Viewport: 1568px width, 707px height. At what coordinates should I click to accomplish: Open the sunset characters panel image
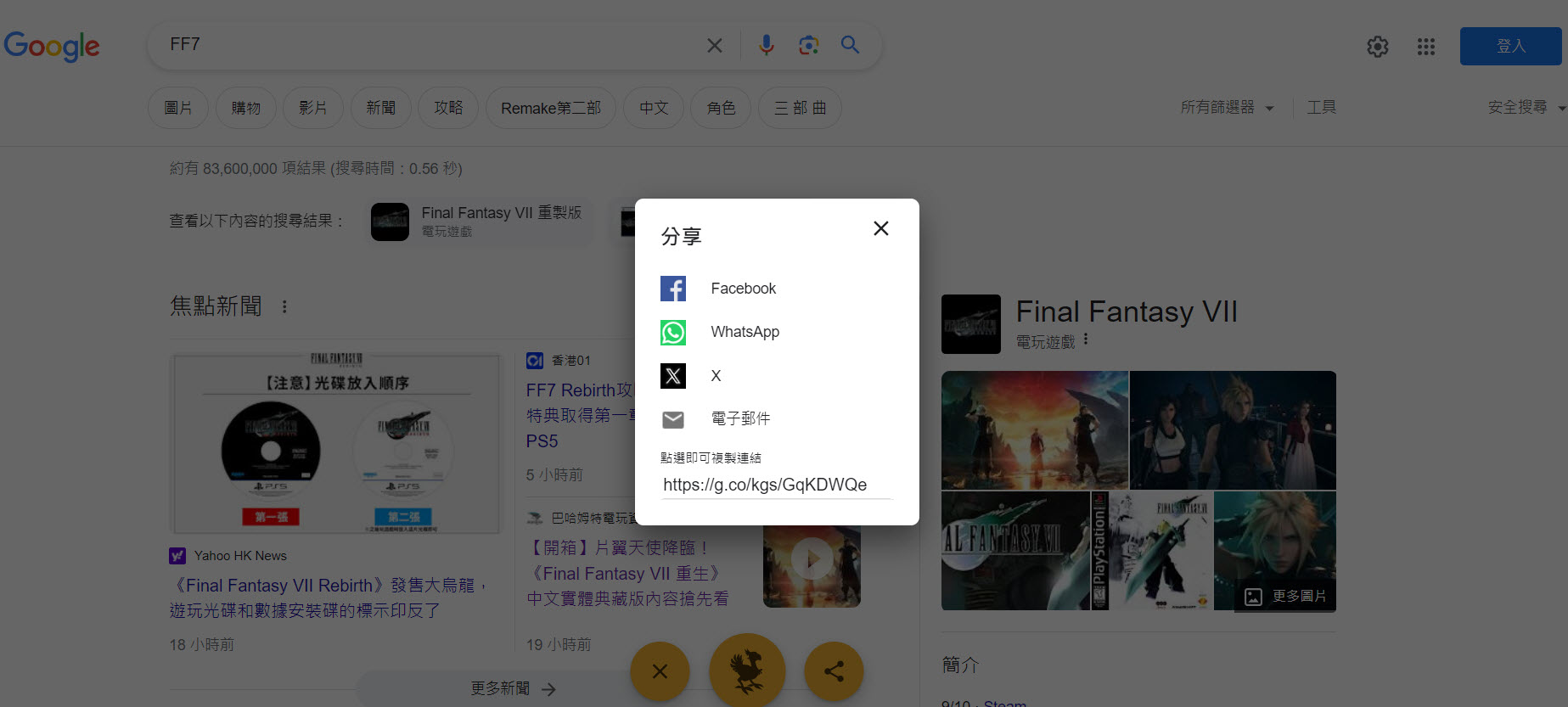[1035, 429]
